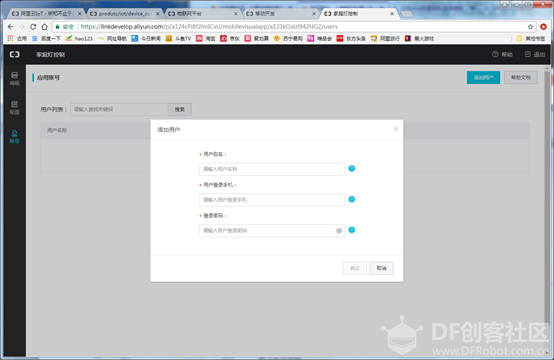The width and height of the screenshot is (554, 360).
Task: Click the 帮助 link in top bar
Action: point(502,54)
